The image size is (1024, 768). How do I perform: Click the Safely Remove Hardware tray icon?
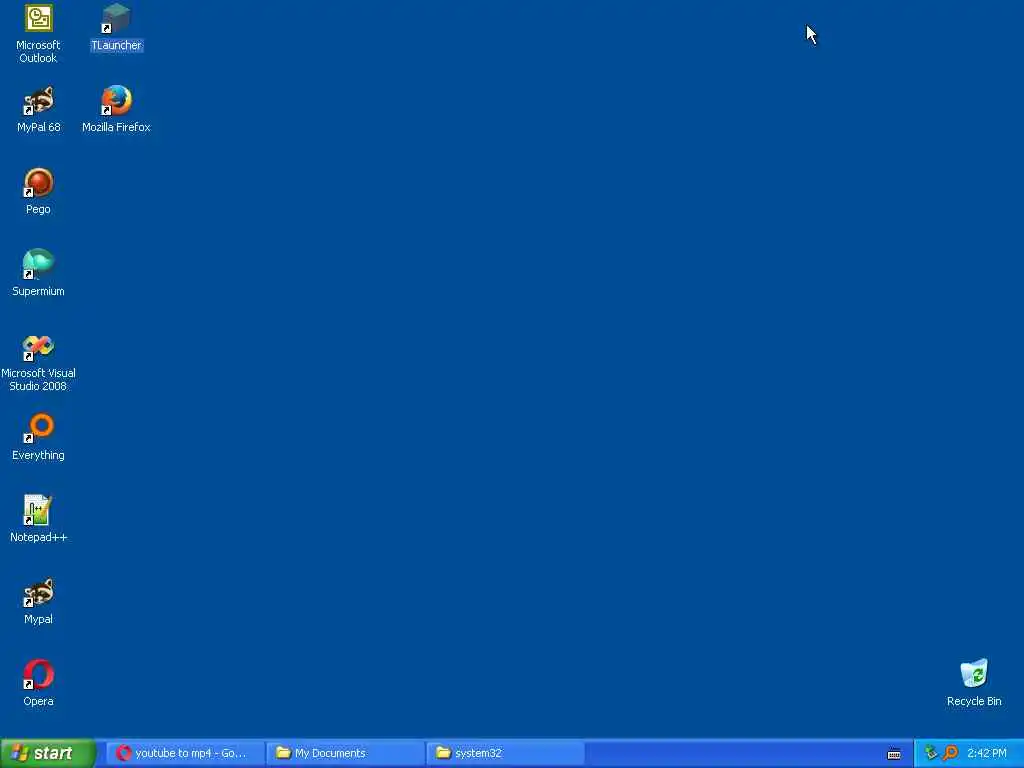pos(931,753)
